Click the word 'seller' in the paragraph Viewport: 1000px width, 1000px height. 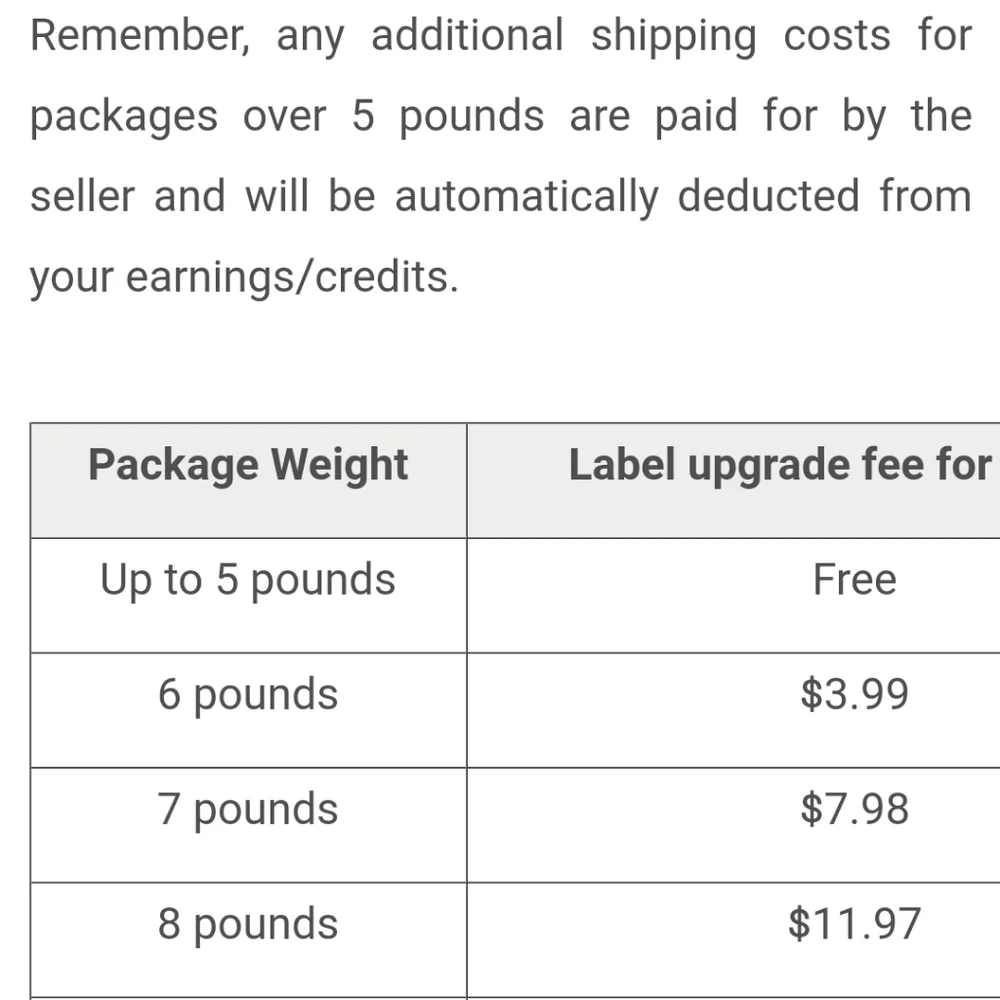click(x=83, y=196)
